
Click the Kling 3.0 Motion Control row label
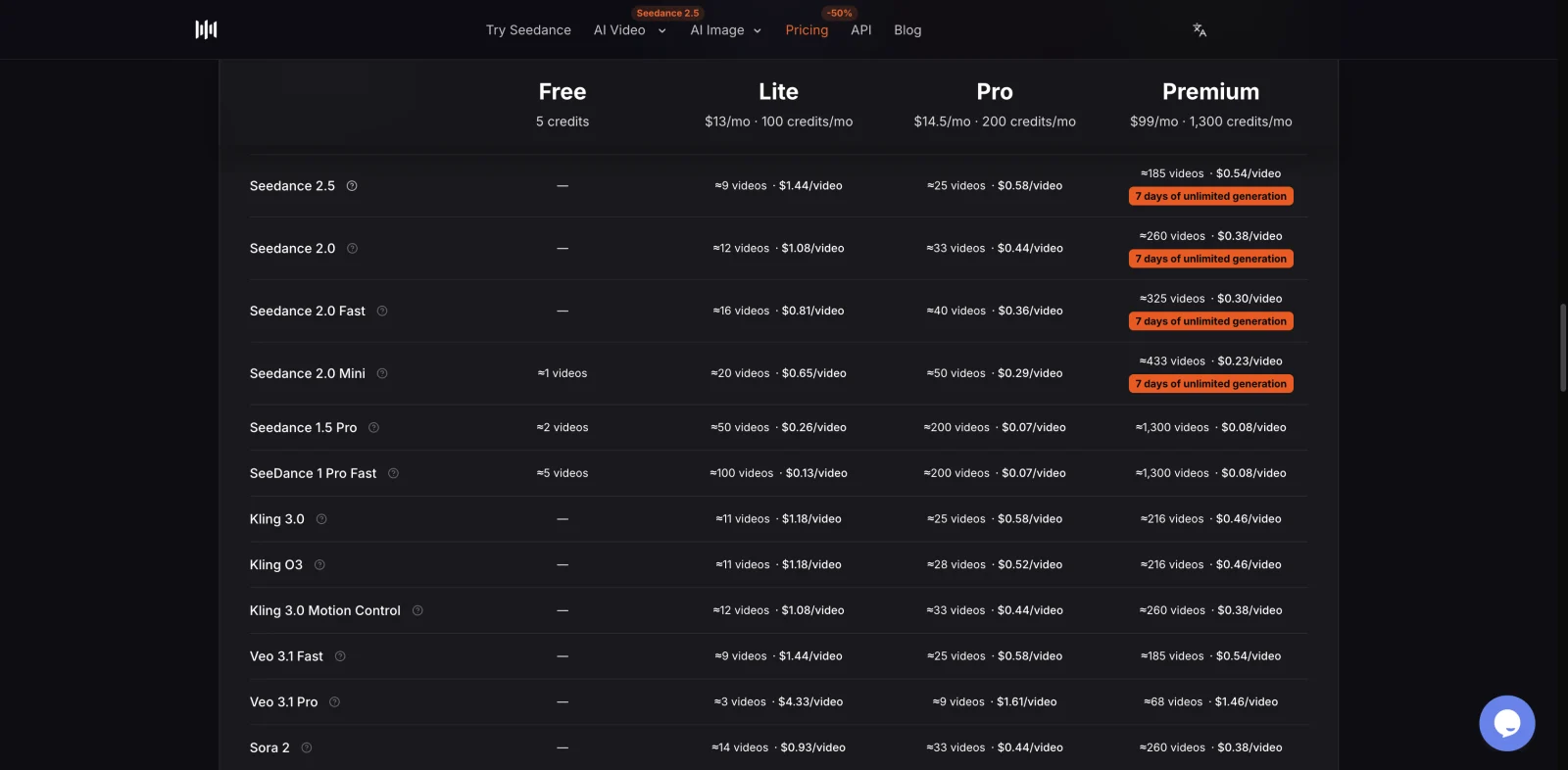click(x=325, y=610)
